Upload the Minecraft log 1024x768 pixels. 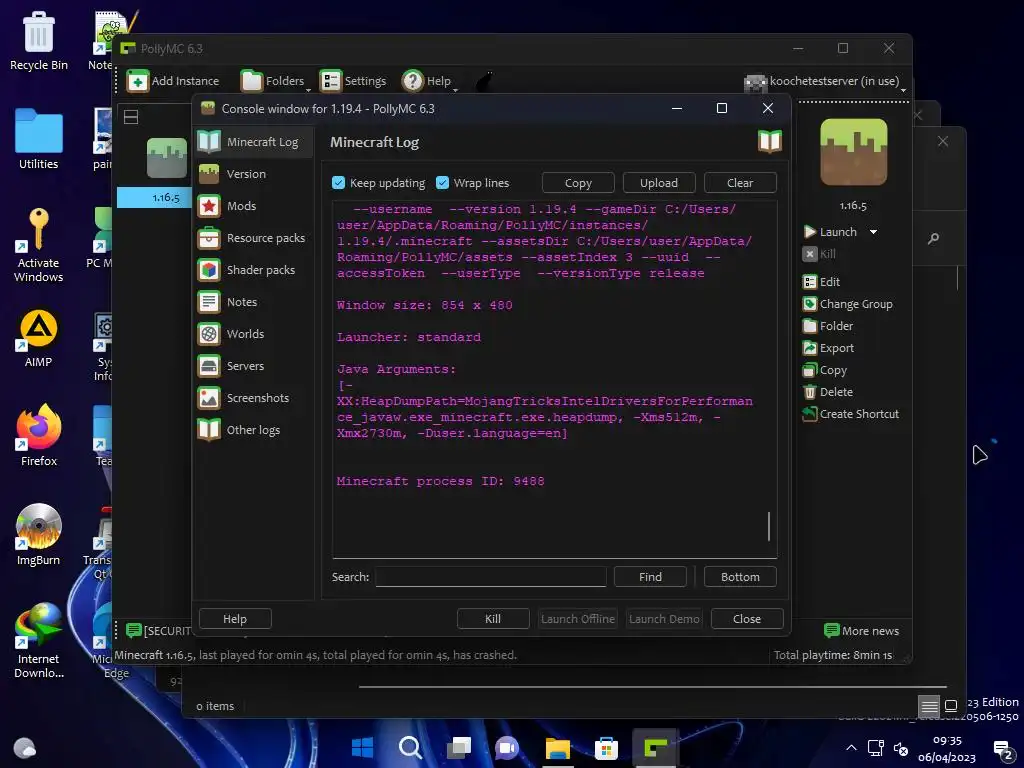(659, 183)
